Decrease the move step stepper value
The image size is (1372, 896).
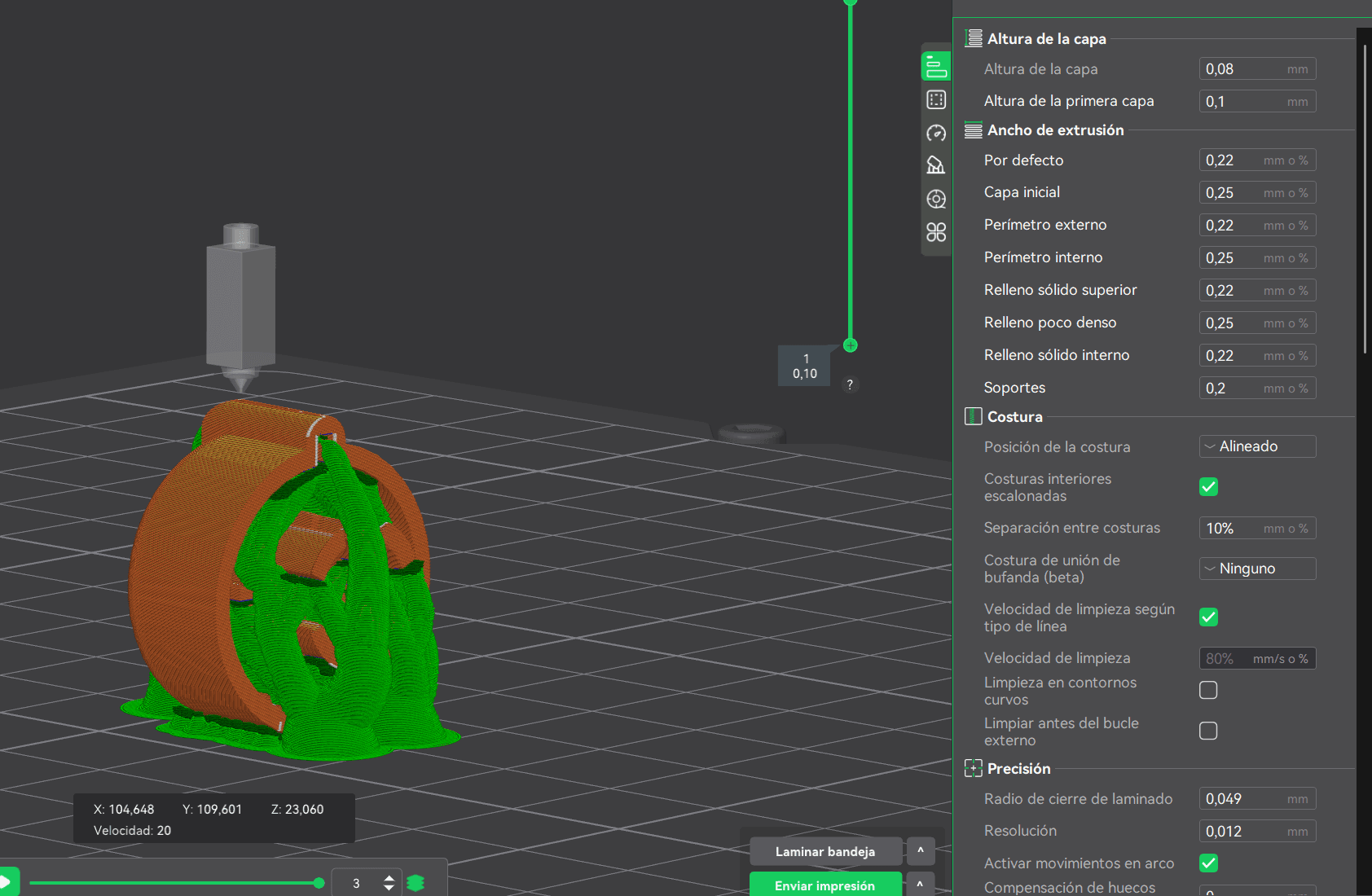(389, 888)
